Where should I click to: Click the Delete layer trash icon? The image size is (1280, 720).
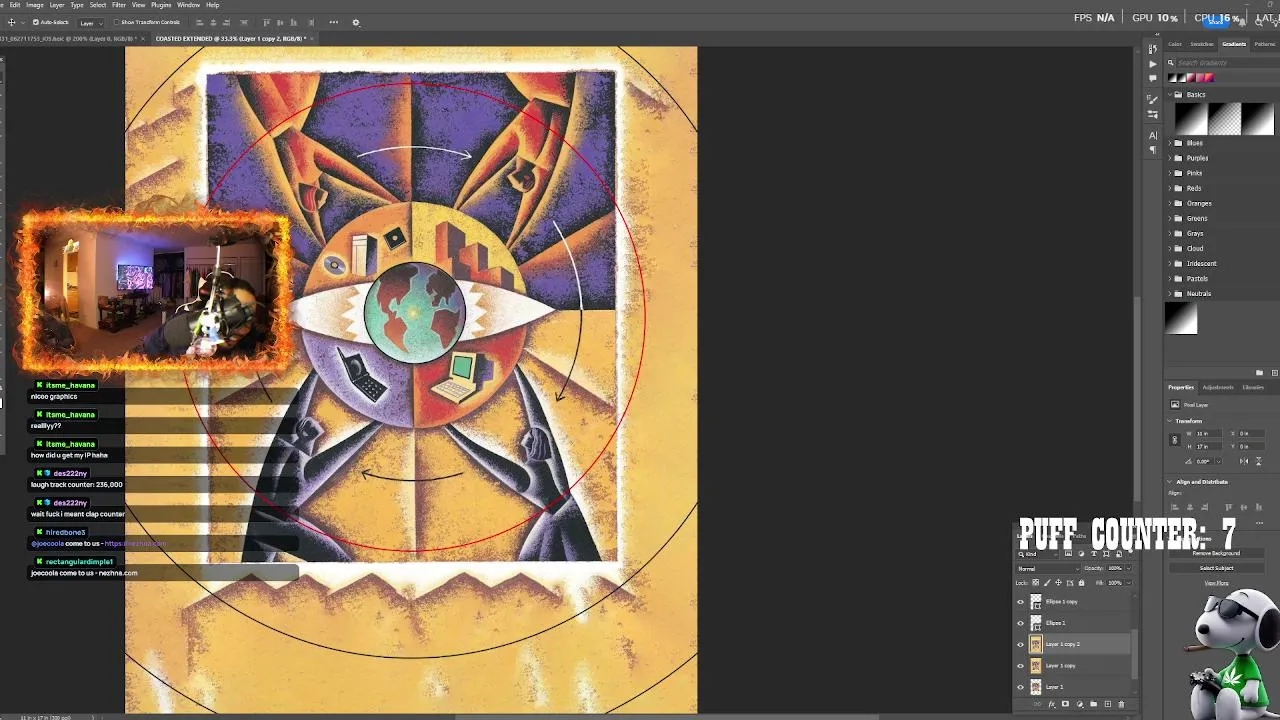(x=1121, y=704)
